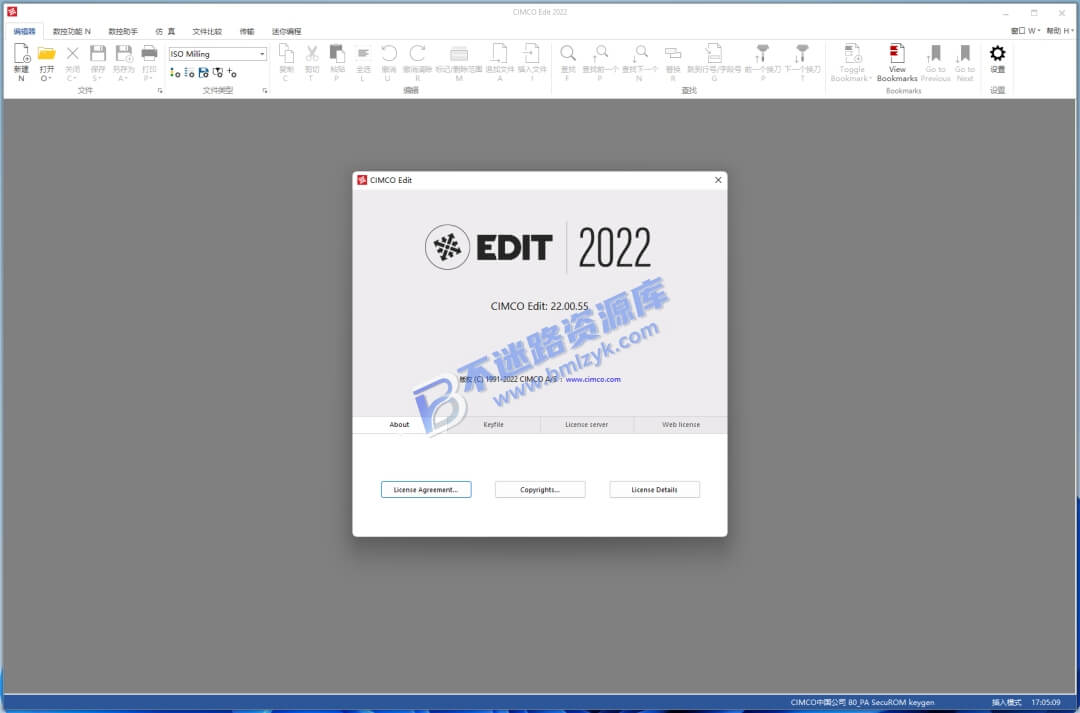Switch to the 数控助手 ribbon tab
Image resolution: width=1080 pixels, height=713 pixels.
pos(123,31)
